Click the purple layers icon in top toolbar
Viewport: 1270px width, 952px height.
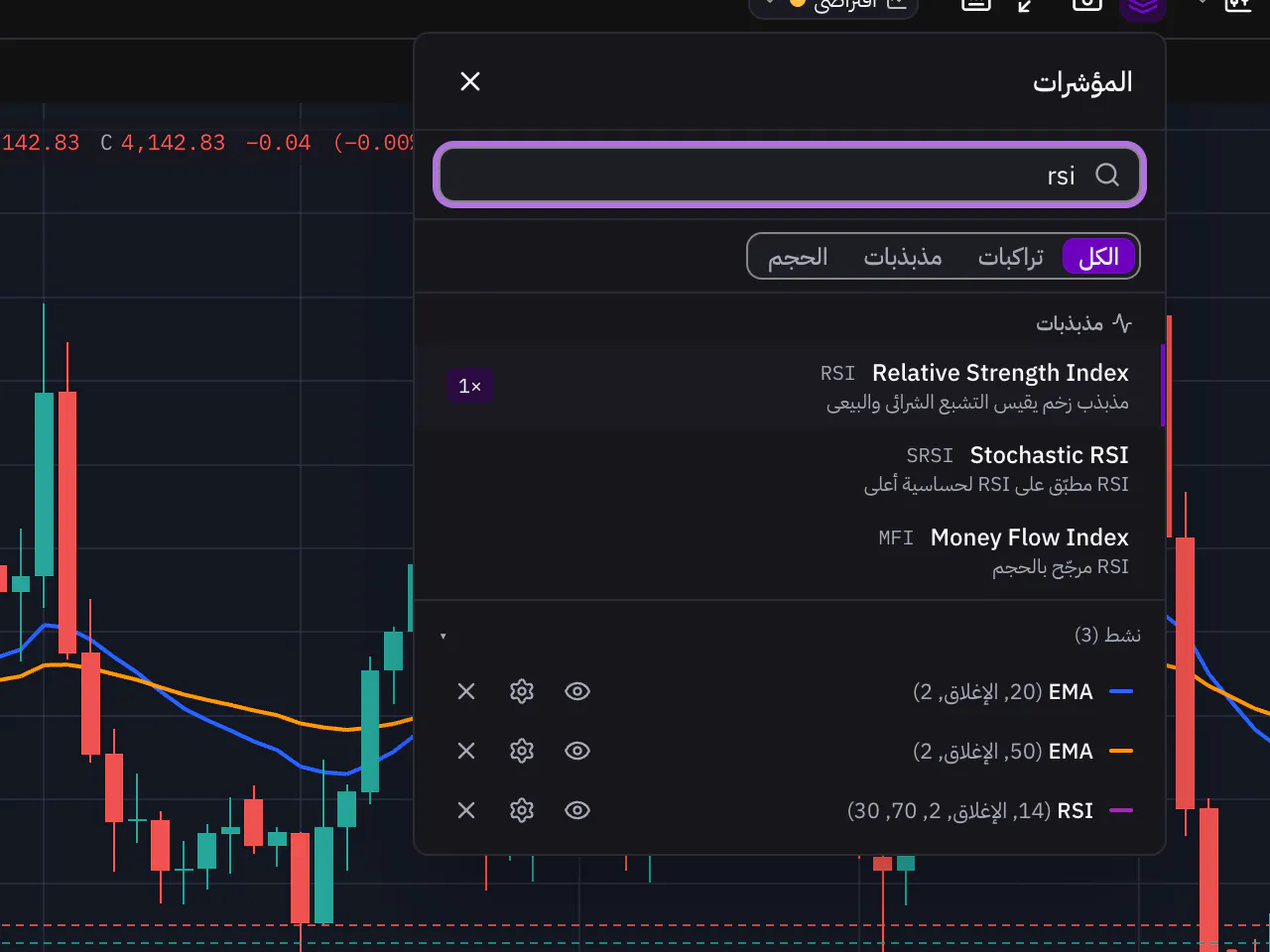(x=1142, y=8)
